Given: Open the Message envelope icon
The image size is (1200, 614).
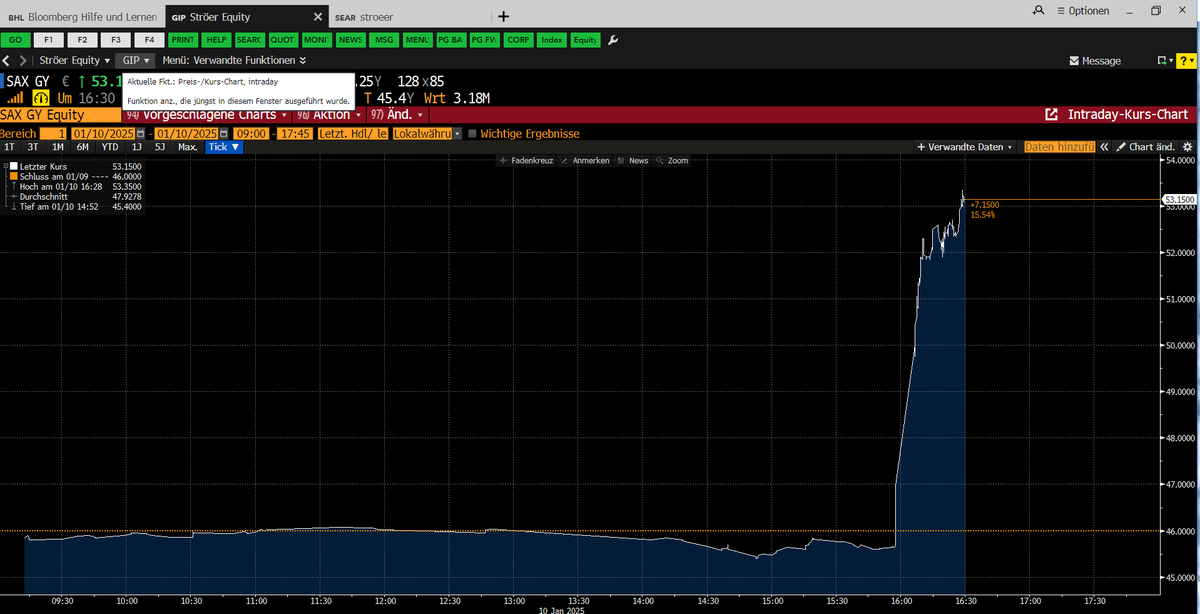Looking at the screenshot, I should 1074,60.
